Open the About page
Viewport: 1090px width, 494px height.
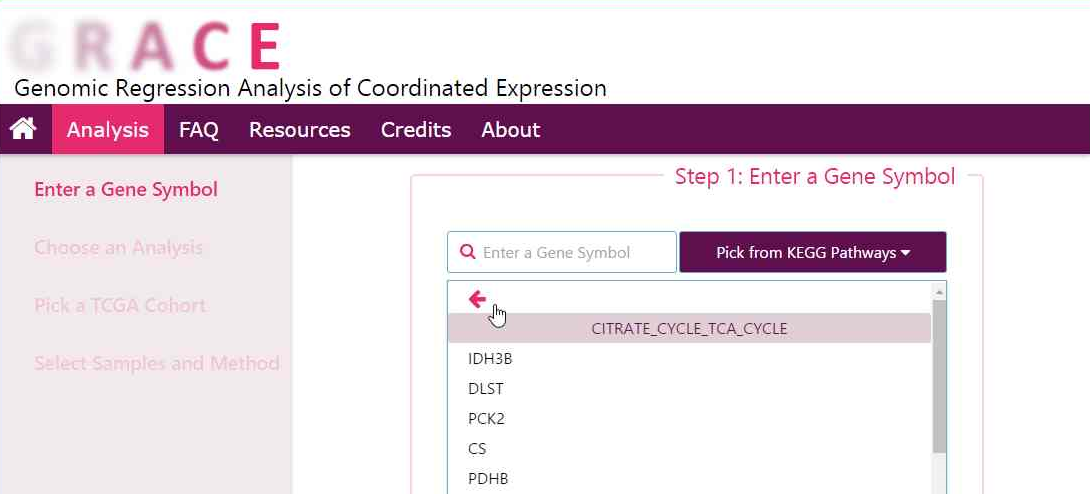pos(510,129)
